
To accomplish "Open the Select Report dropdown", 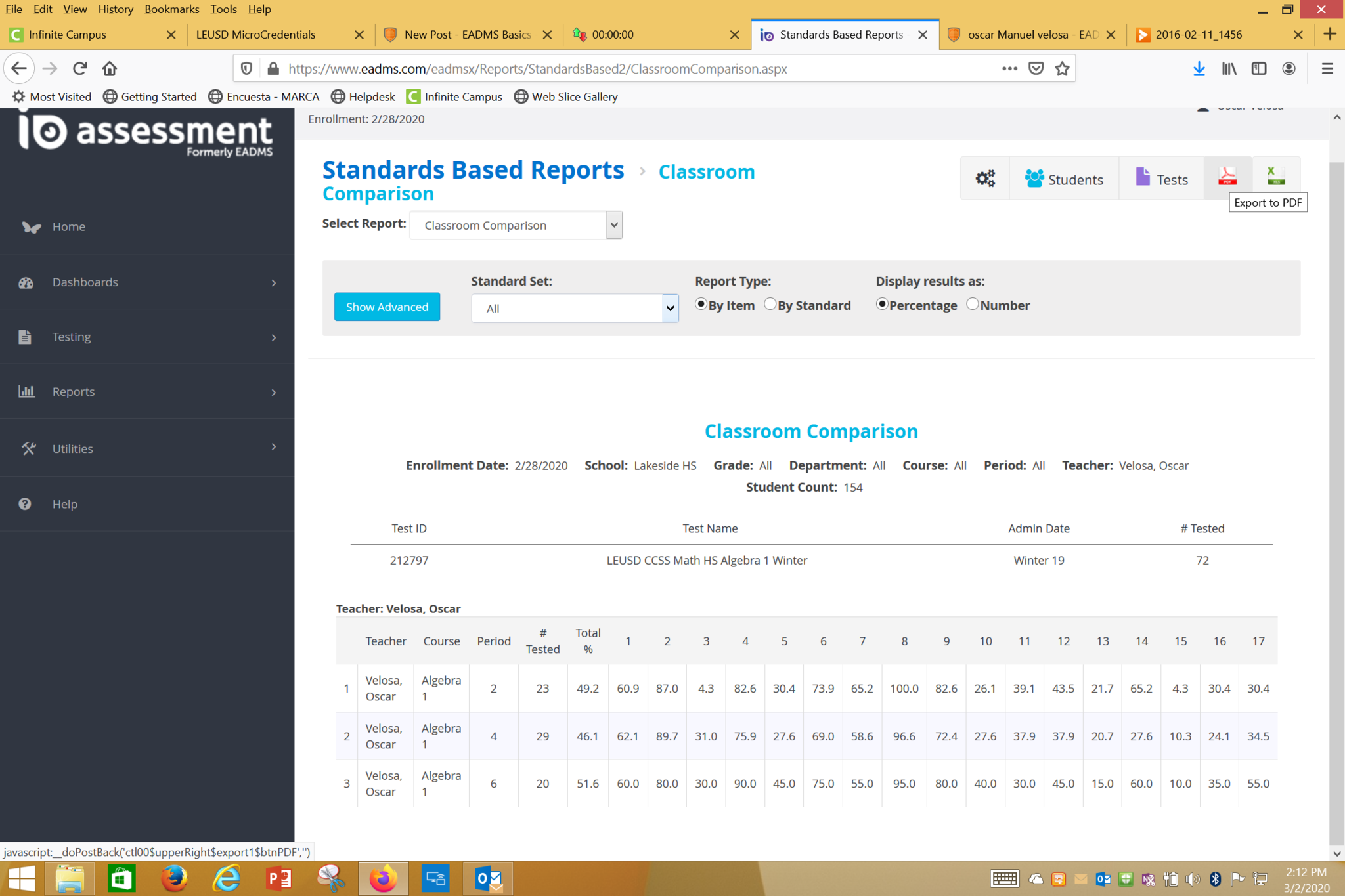I will pyautogui.click(x=516, y=225).
